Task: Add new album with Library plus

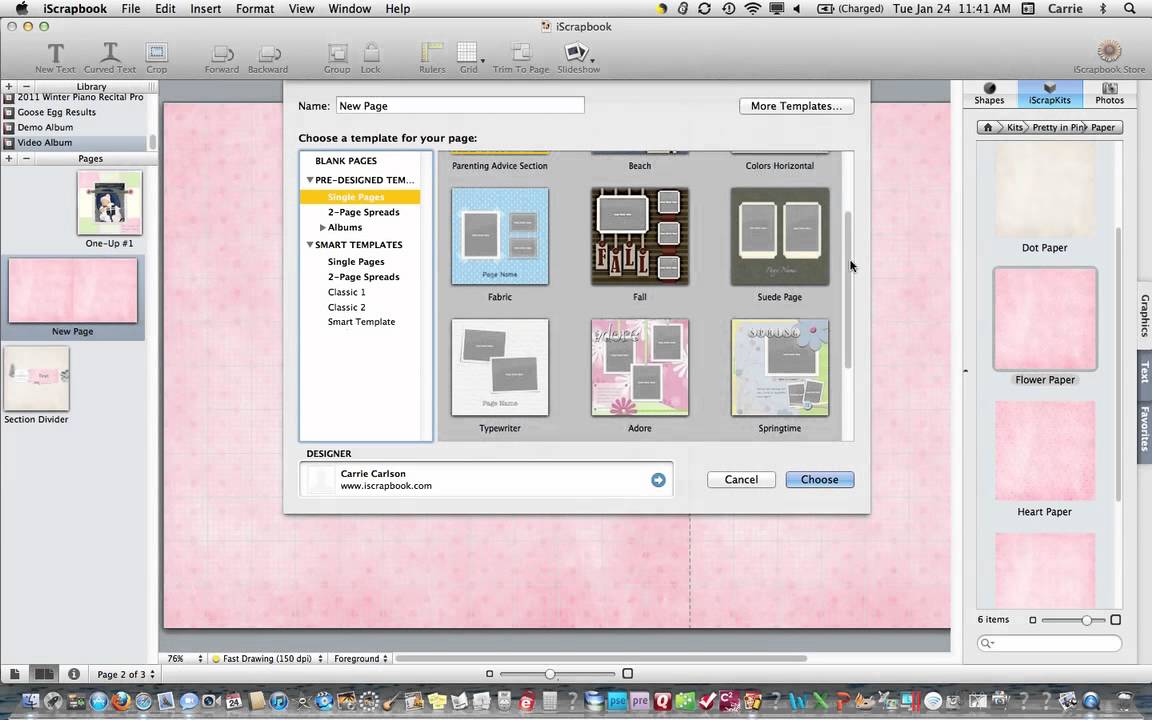Action: tap(9, 86)
